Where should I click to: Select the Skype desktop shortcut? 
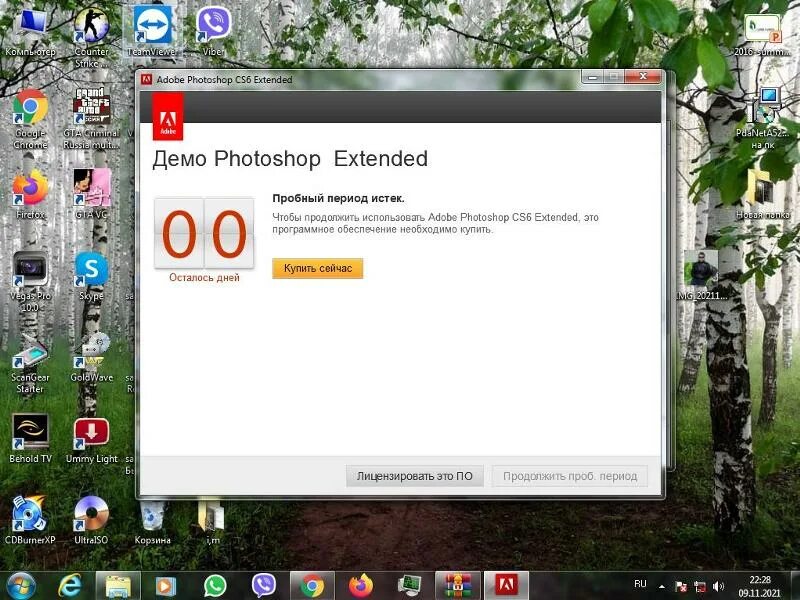pyautogui.click(x=91, y=276)
